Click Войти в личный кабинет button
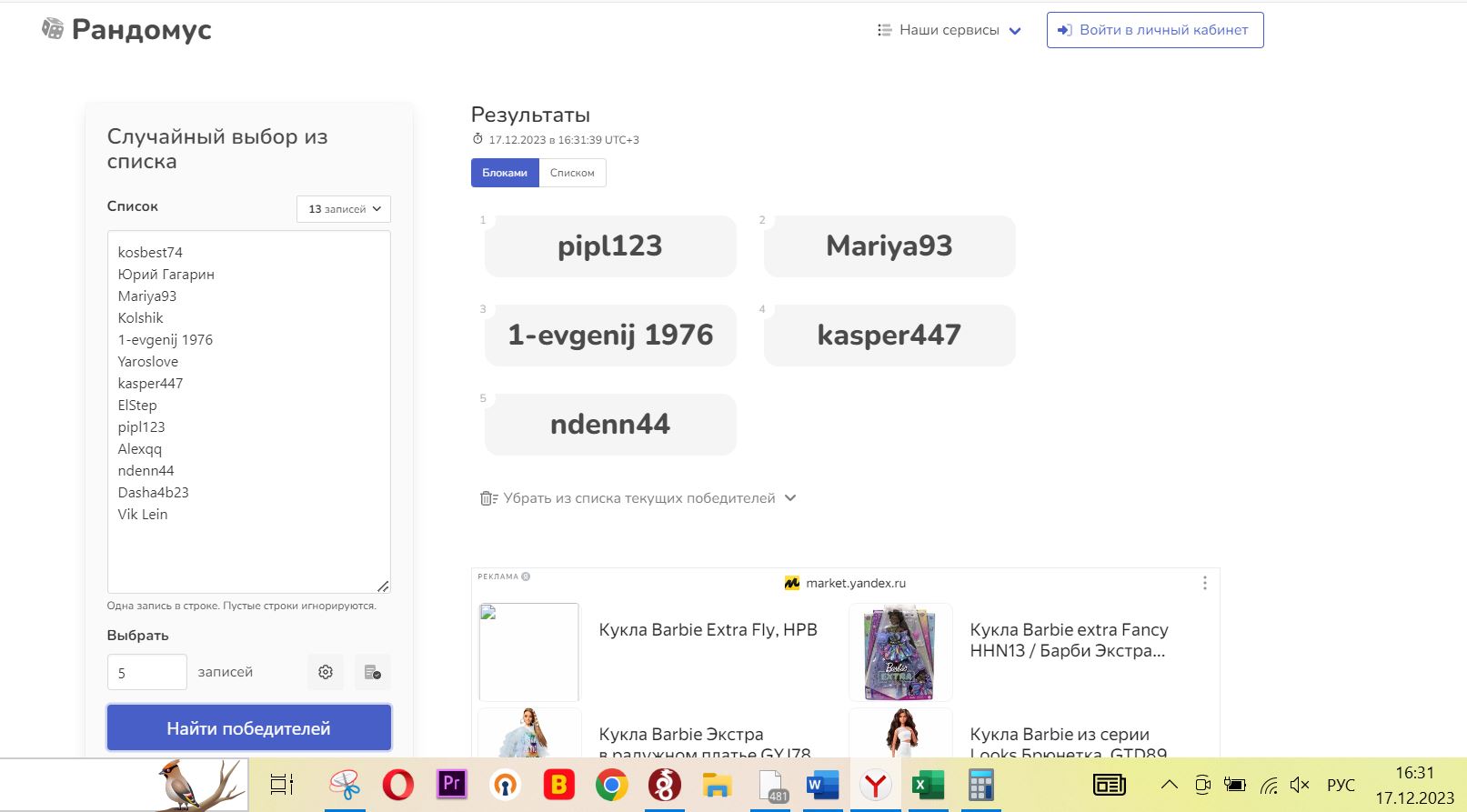Screen dimensions: 1467x812 click(1155, 30)
